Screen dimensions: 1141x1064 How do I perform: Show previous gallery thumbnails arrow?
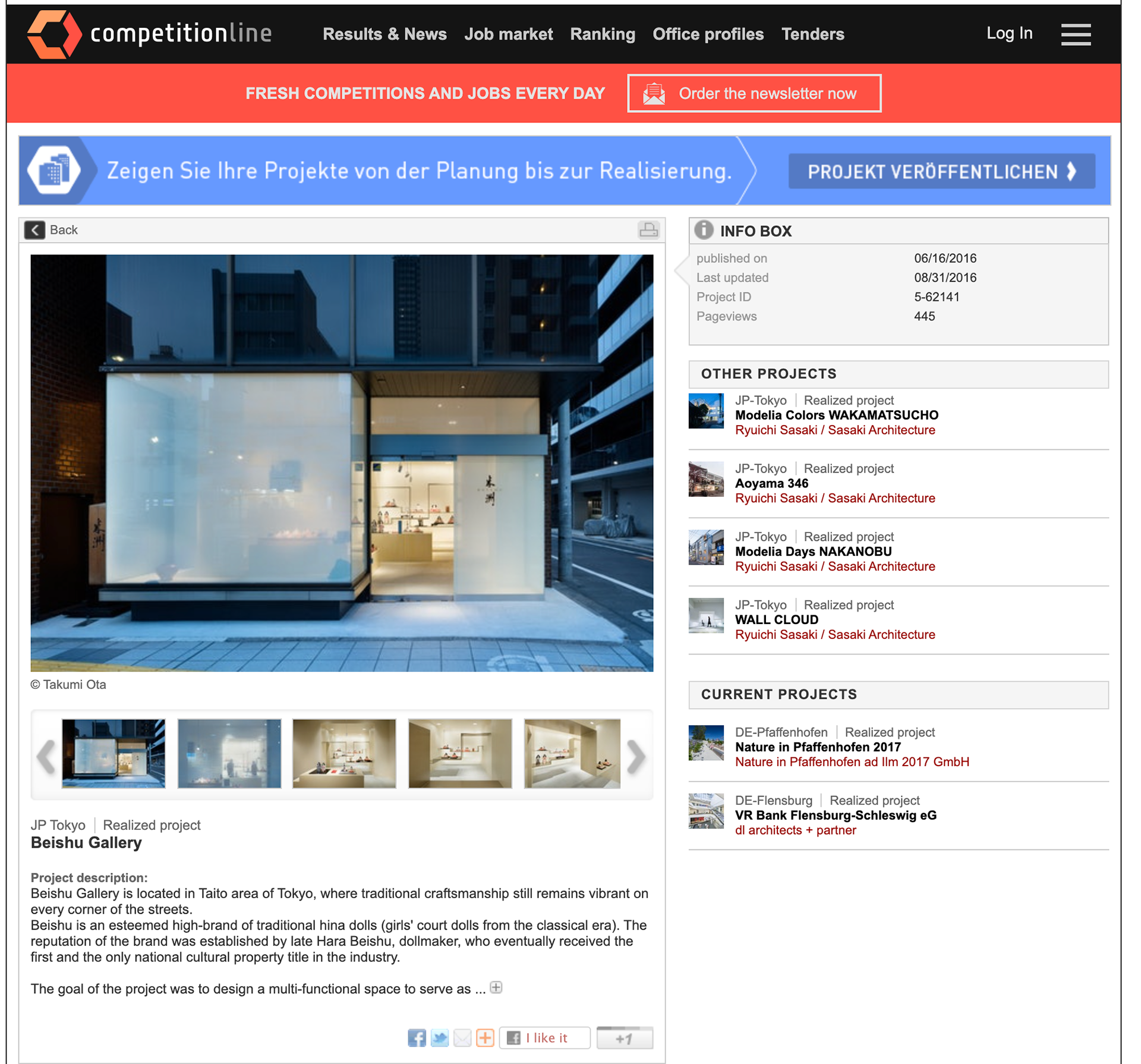point(46,756)
